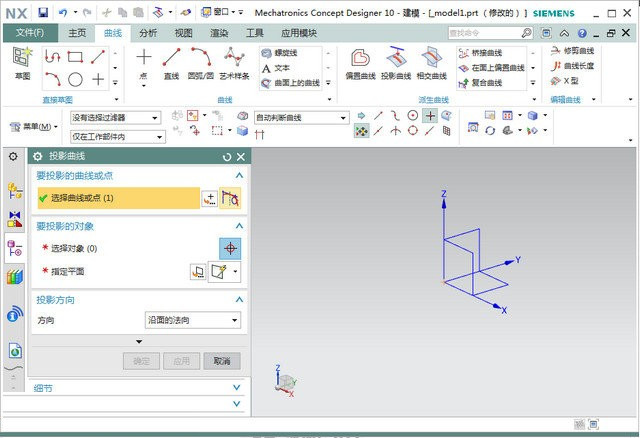Screen dimensions: 640x438
Task: Switch to the 渲染 tab
Action: (219, 33)
